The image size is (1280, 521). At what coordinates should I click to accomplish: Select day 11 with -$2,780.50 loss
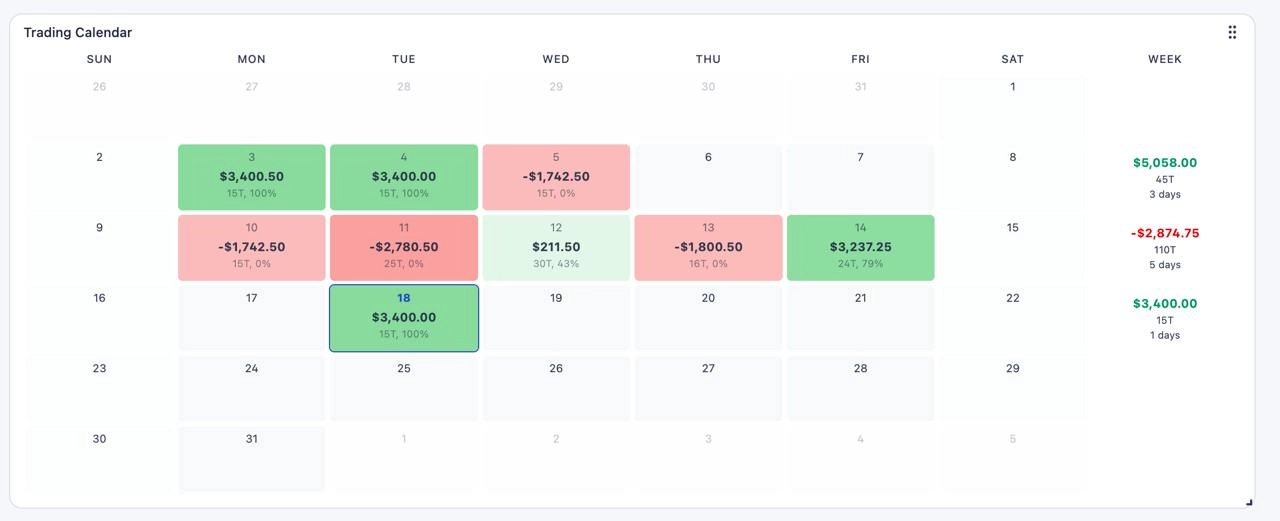(404, 247)
